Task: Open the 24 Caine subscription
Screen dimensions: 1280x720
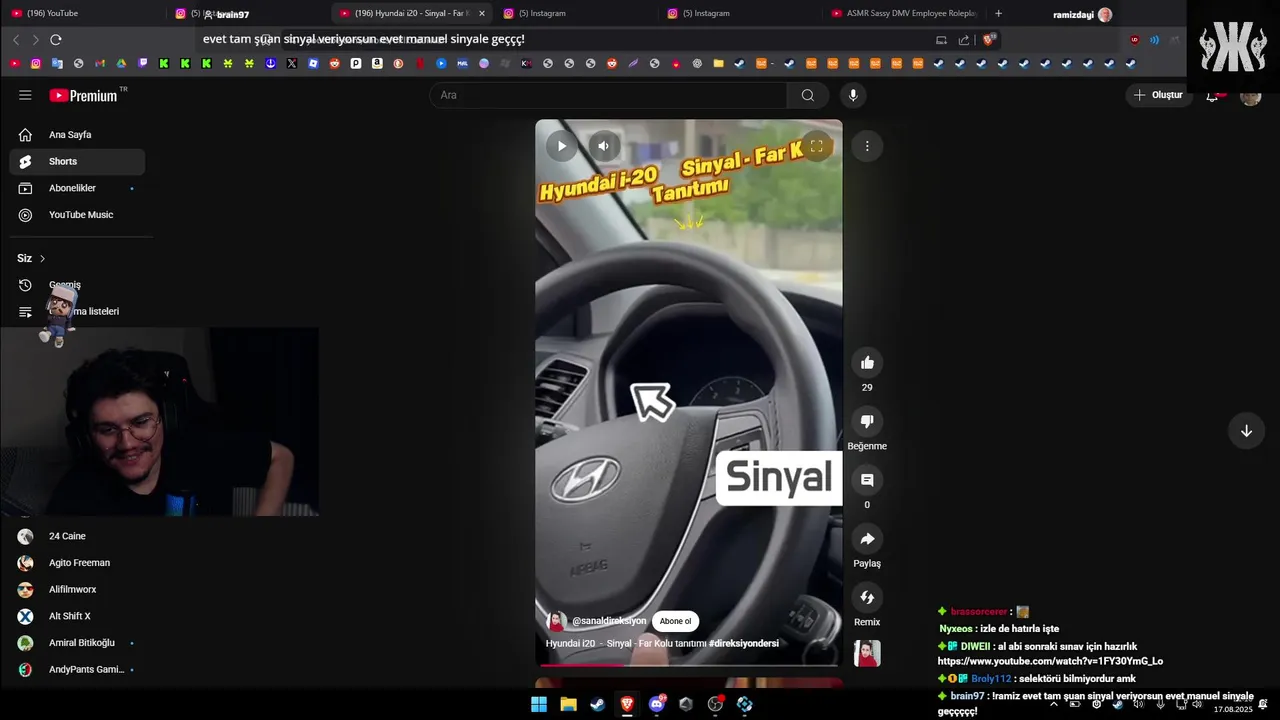Action: point(77,536)
